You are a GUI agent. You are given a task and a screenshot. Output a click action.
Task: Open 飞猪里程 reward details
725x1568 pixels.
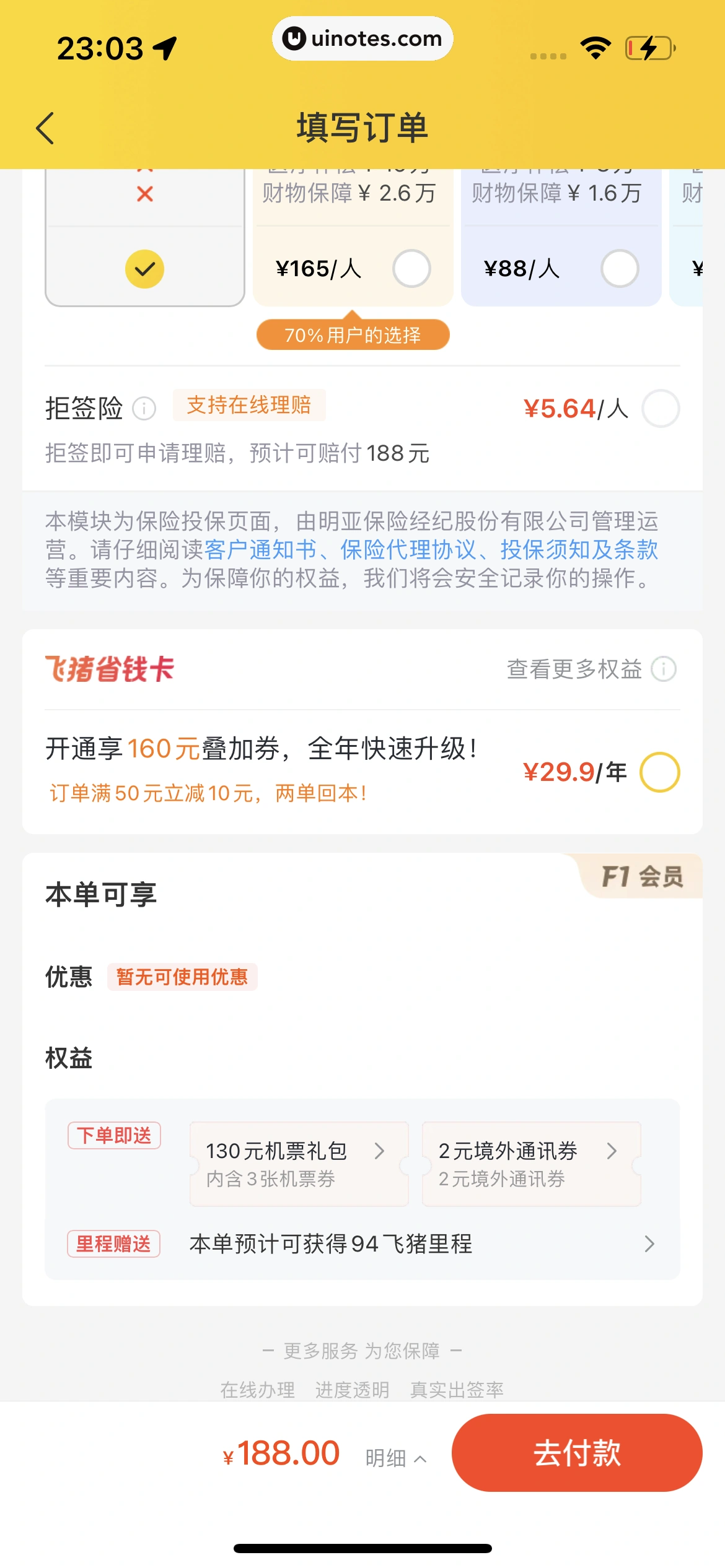pyautogui.click(x=421, y=1244)
